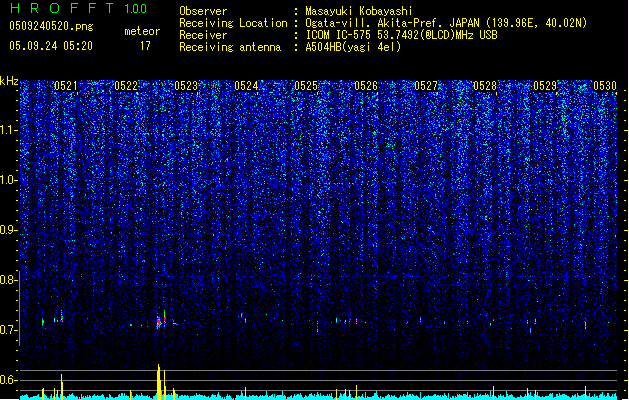Image resolution: width=629 pixels, height=400 pixels.
Task: Click the 0526 time marker
Action: tap(366, 86)
